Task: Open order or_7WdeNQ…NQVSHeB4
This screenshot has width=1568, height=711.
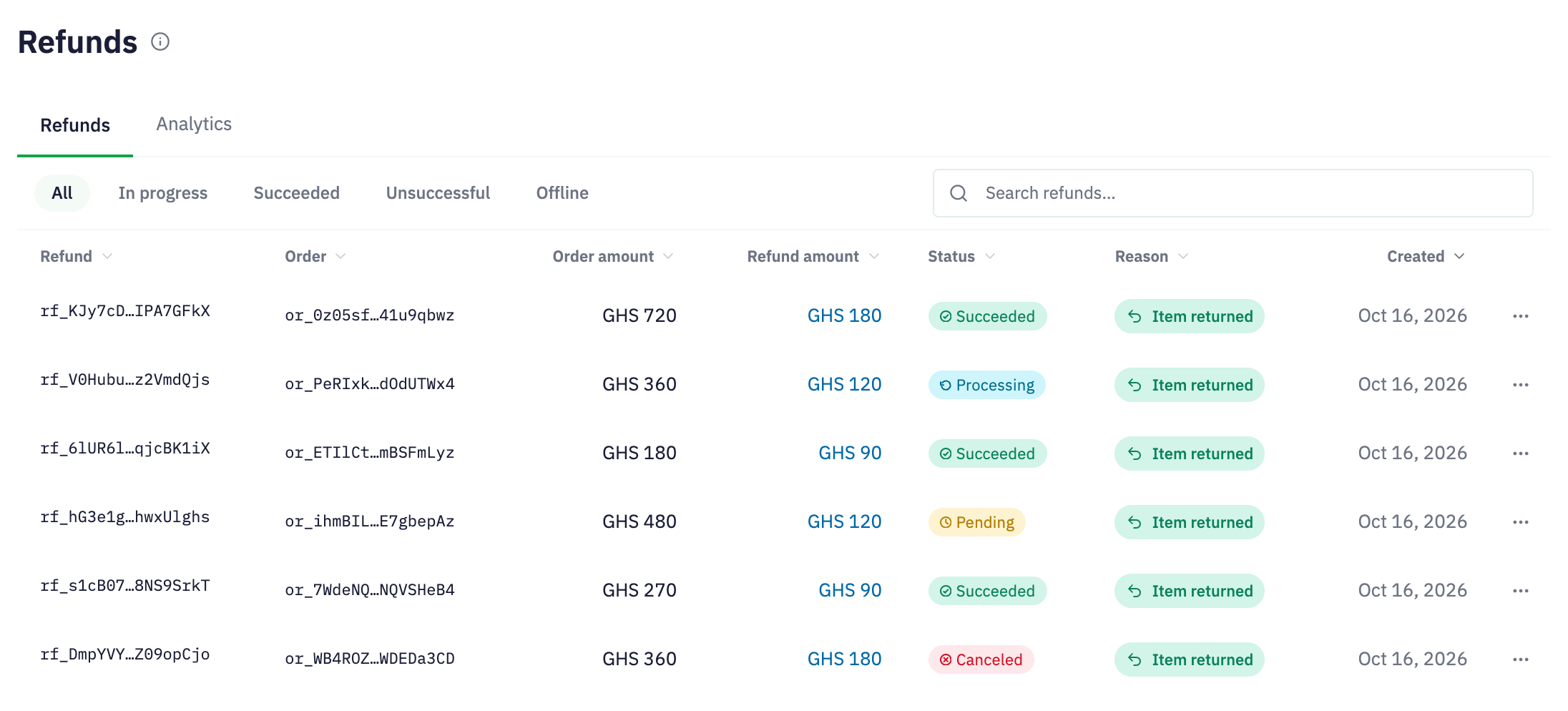Action: pyautogui.click(x=370, y=590)
